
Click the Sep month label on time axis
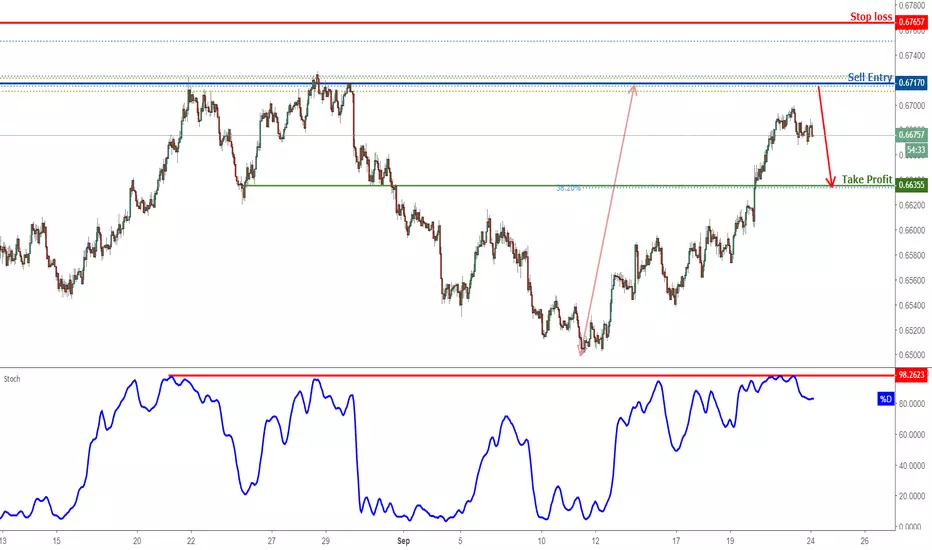coord(403,541)
